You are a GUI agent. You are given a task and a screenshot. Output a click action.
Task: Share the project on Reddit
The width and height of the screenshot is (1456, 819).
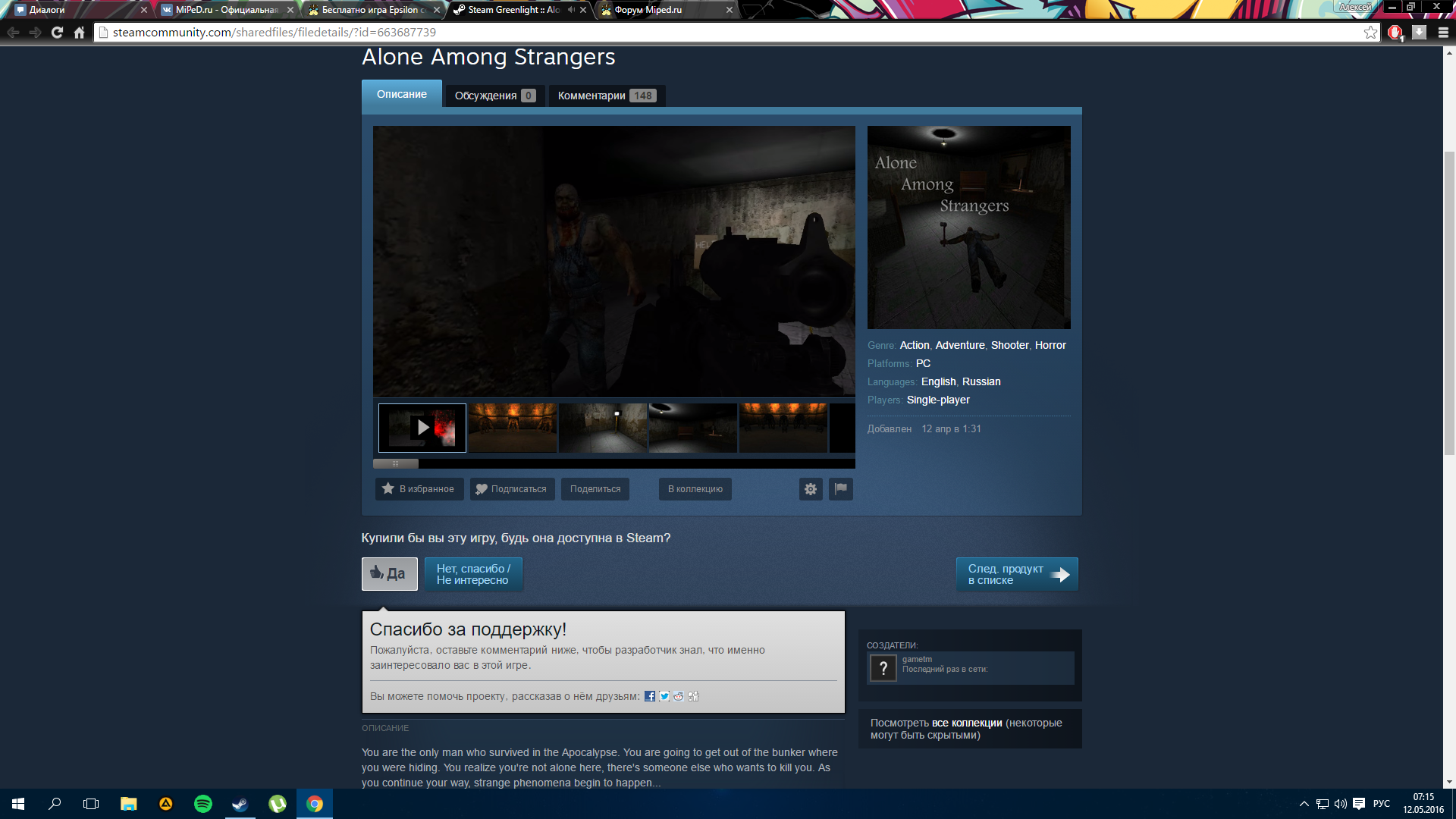tap(679, 696)
